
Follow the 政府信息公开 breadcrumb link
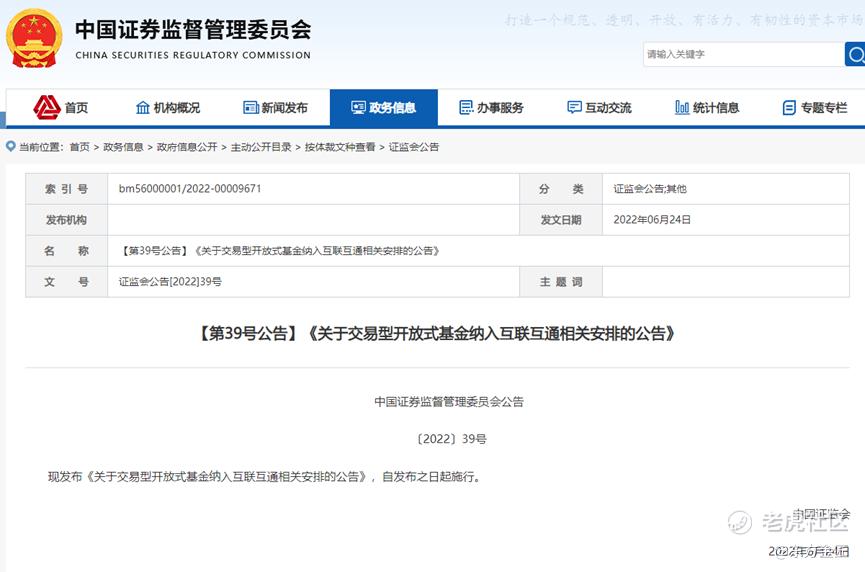[x=187, y=147]
